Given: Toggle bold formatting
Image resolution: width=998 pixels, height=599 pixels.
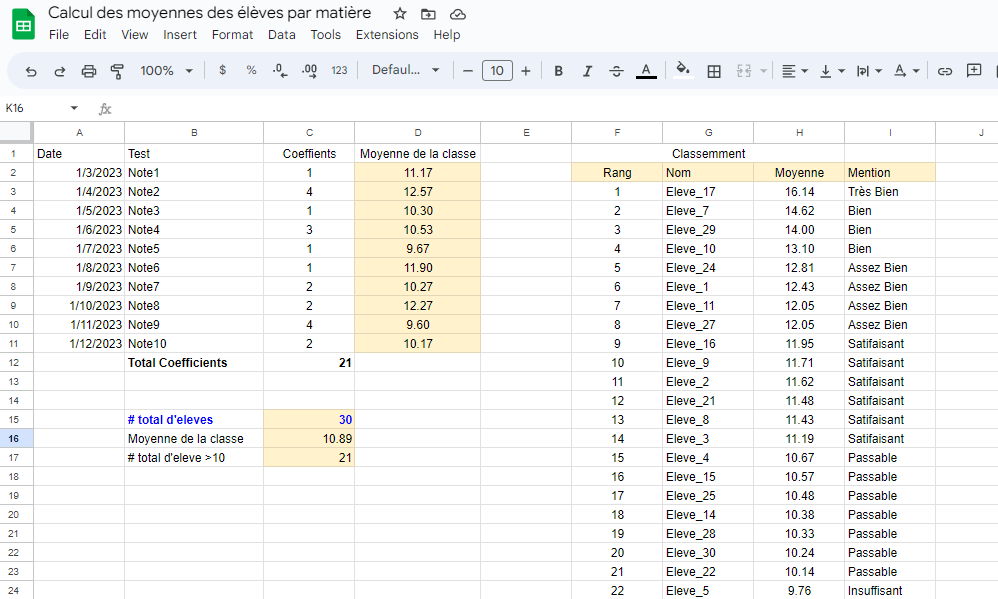Looking at the screenshot, I should point(558,71).
